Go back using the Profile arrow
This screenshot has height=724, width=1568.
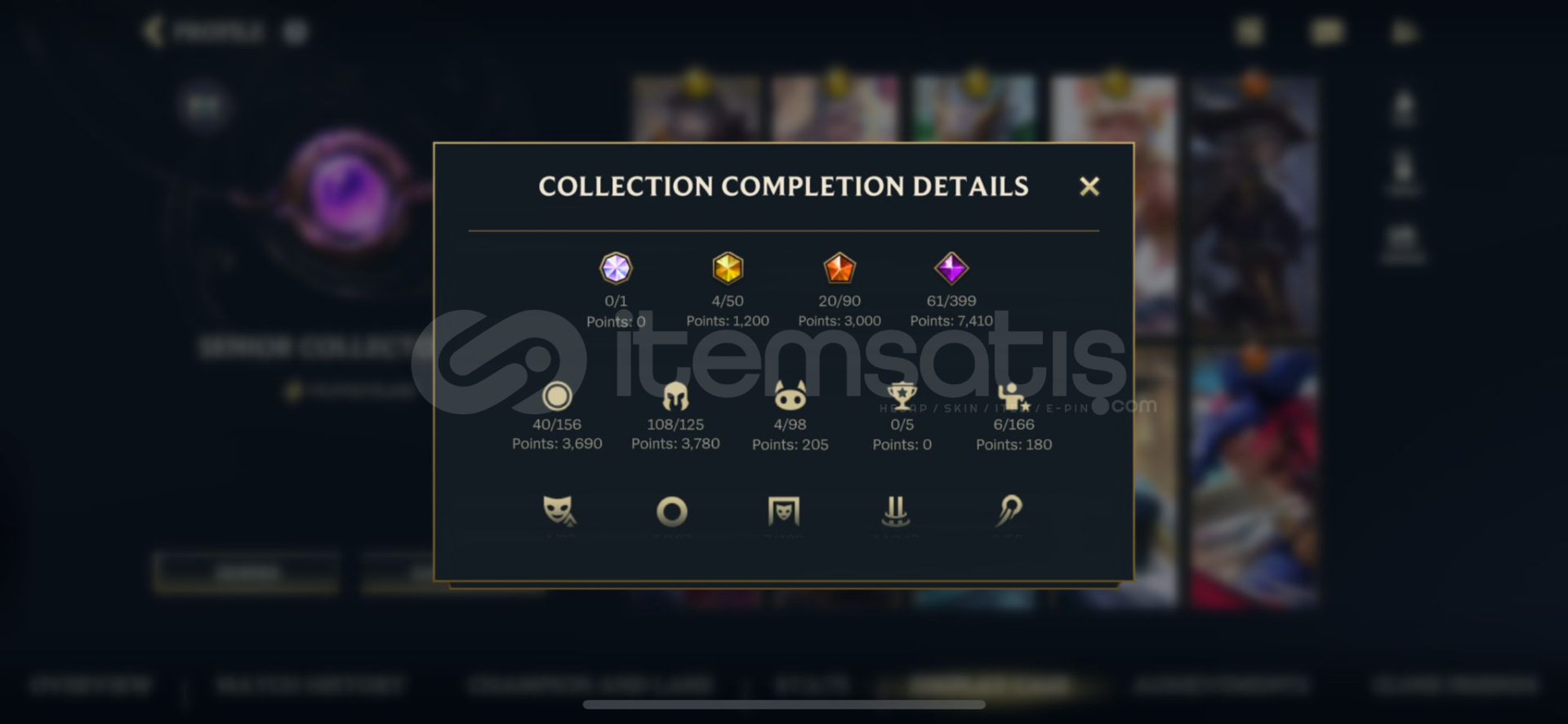(x=153, y=32)
